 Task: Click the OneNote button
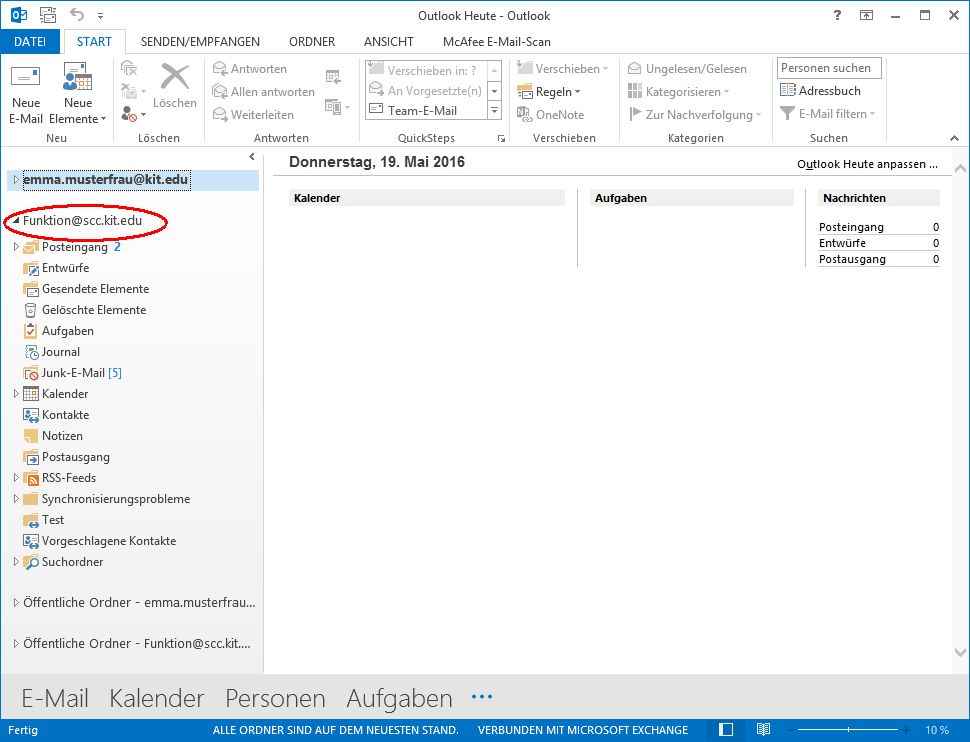point(551,114)
